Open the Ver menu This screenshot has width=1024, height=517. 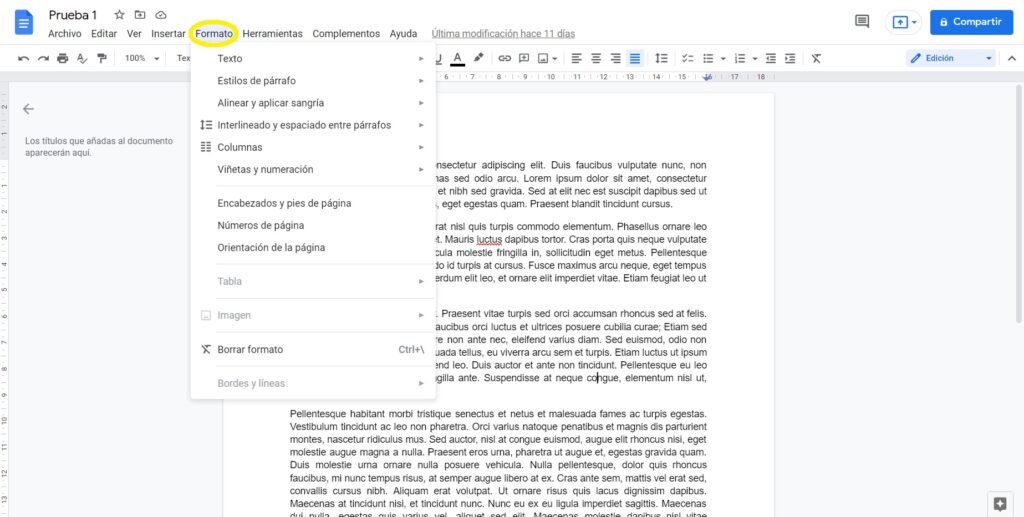point(134,33)
